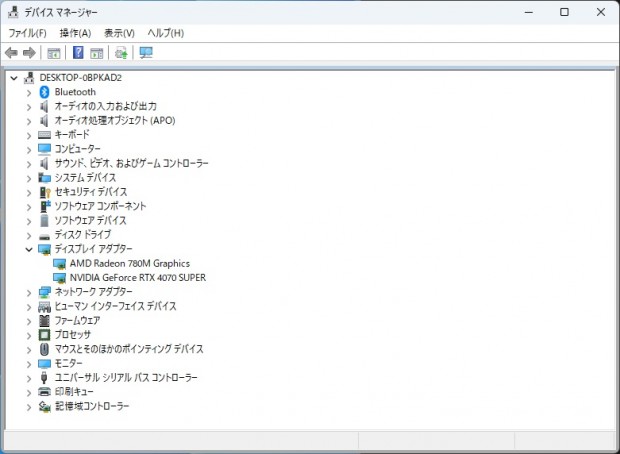Screen dimensions: 620x454
Task: Click the ユニバーサル シリアル バス USB icon
Action: (x=44, y=378)
